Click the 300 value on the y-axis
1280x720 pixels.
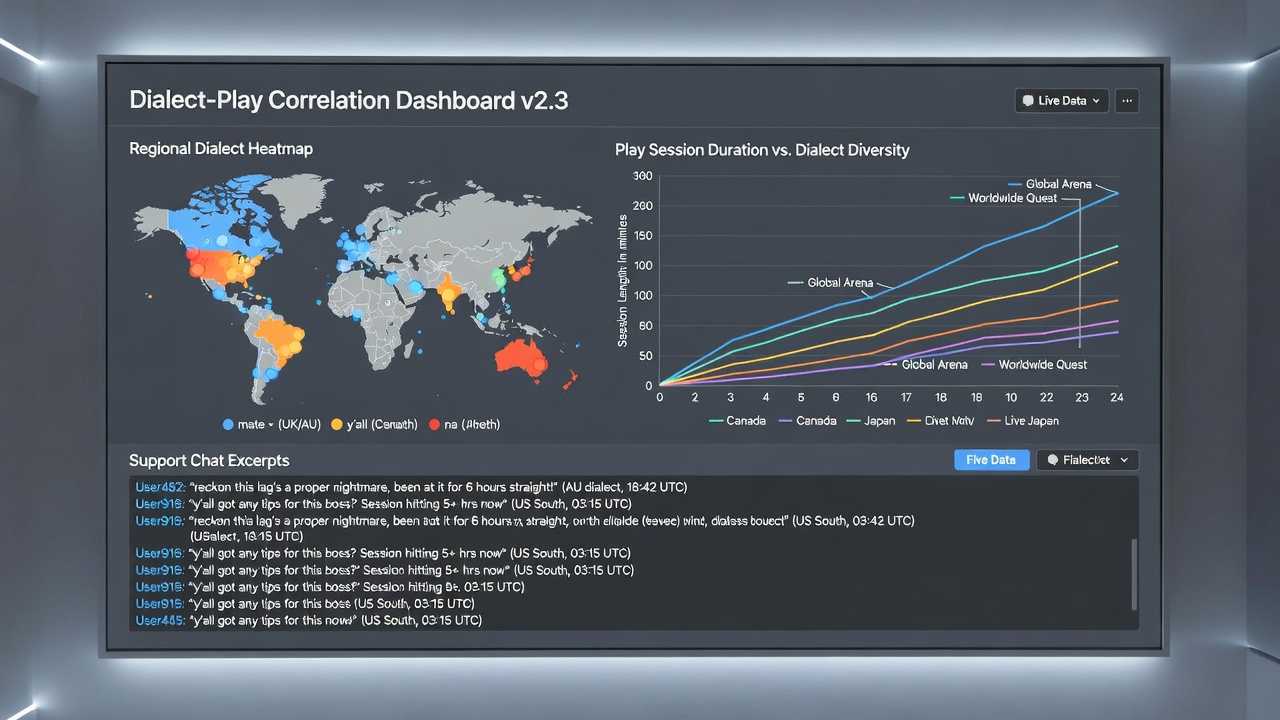pos(643,176)
